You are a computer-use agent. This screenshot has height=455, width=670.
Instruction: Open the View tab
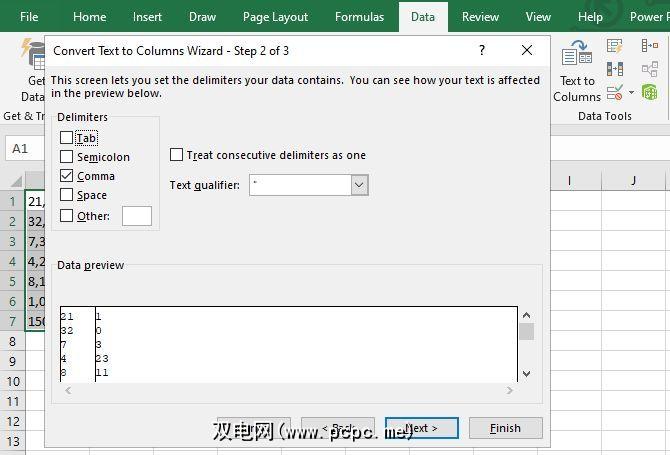pos(538,17)
